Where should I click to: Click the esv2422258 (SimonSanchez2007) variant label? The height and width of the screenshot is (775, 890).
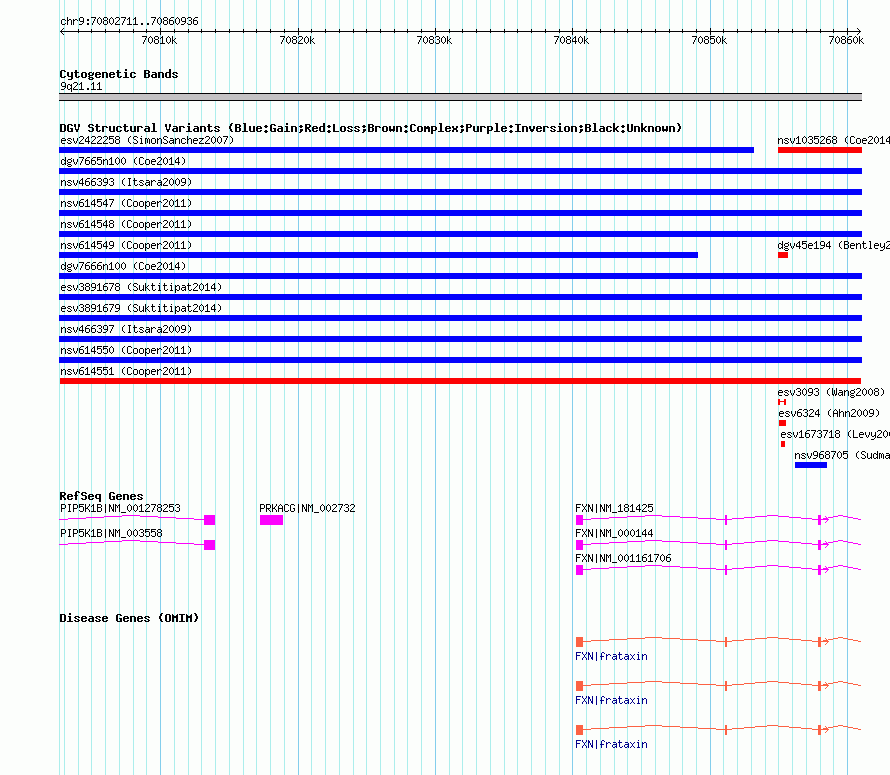click(x=147, y=140)
